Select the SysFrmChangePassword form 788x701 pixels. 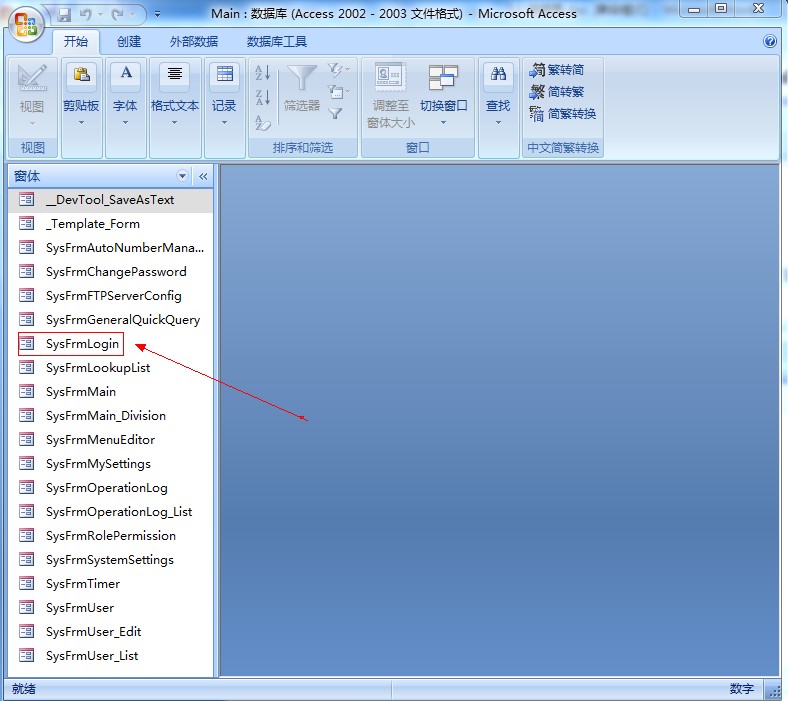point(111,272)
